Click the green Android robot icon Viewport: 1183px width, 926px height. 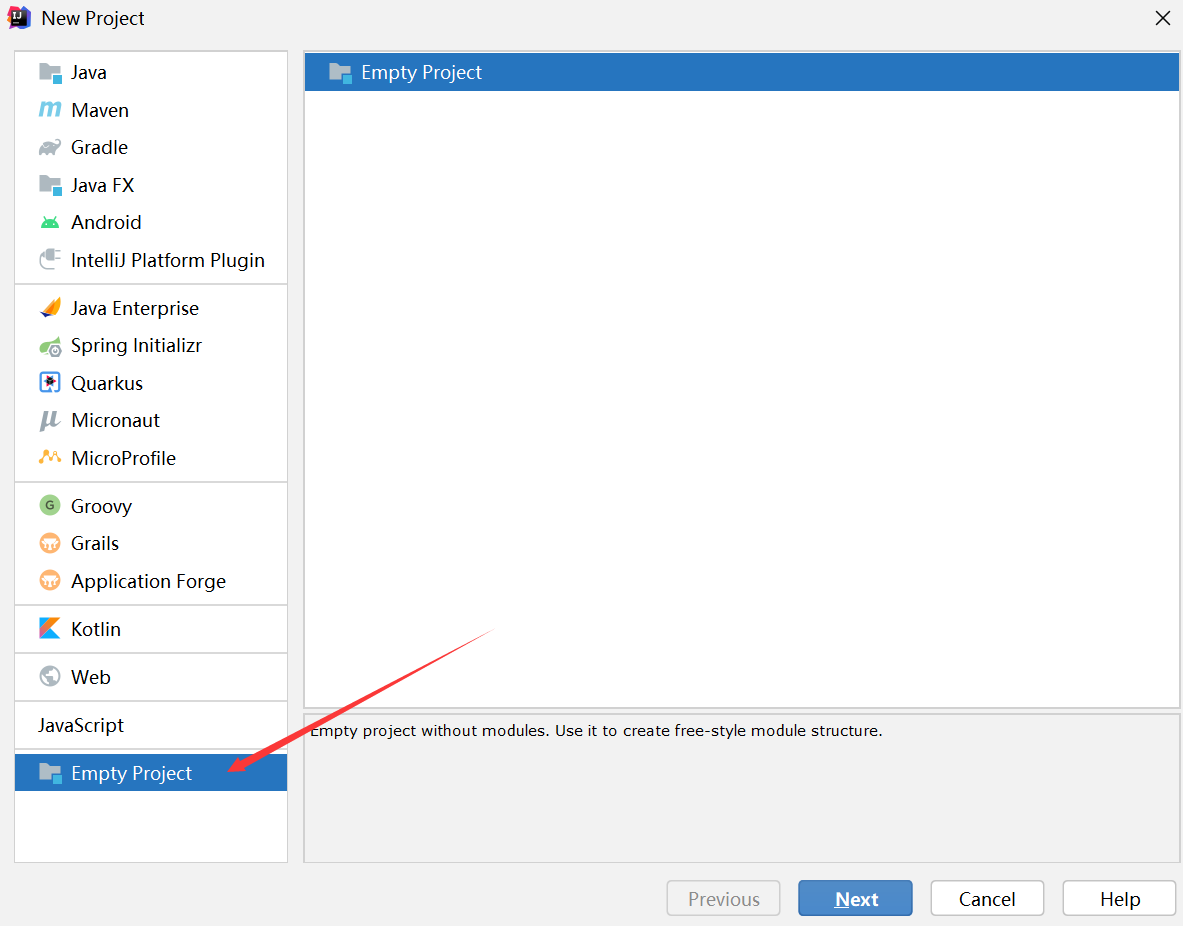tap(50, 223)
